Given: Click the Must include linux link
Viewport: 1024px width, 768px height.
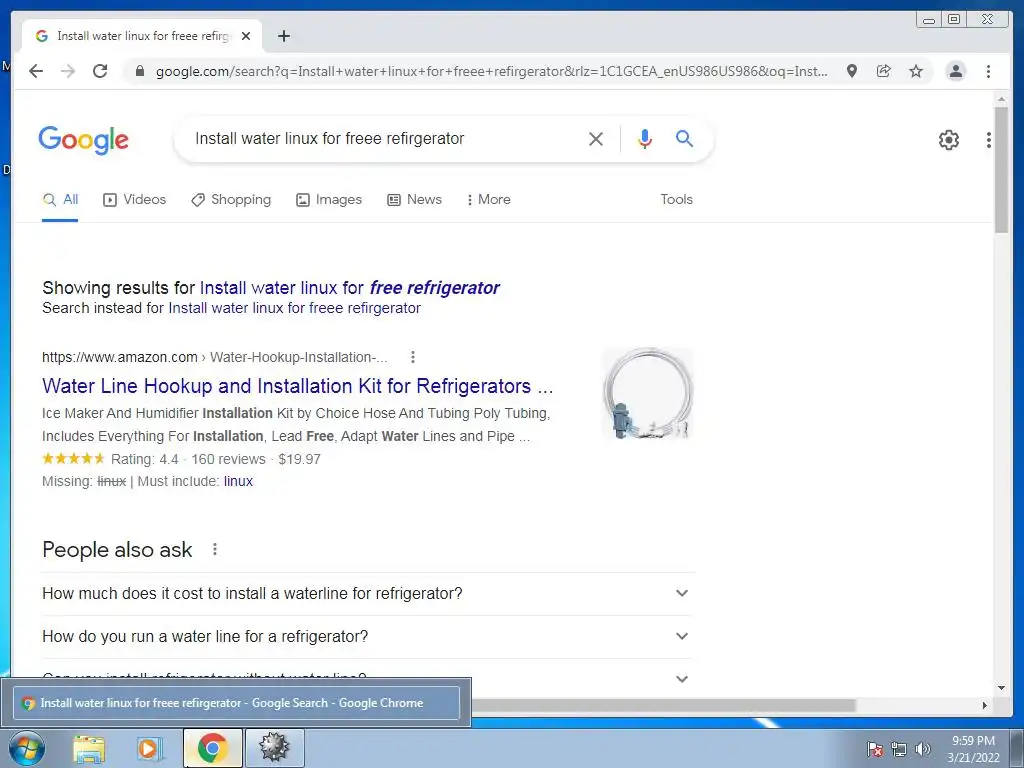Looking at the screenshot, I should click(x=238, y=481).
